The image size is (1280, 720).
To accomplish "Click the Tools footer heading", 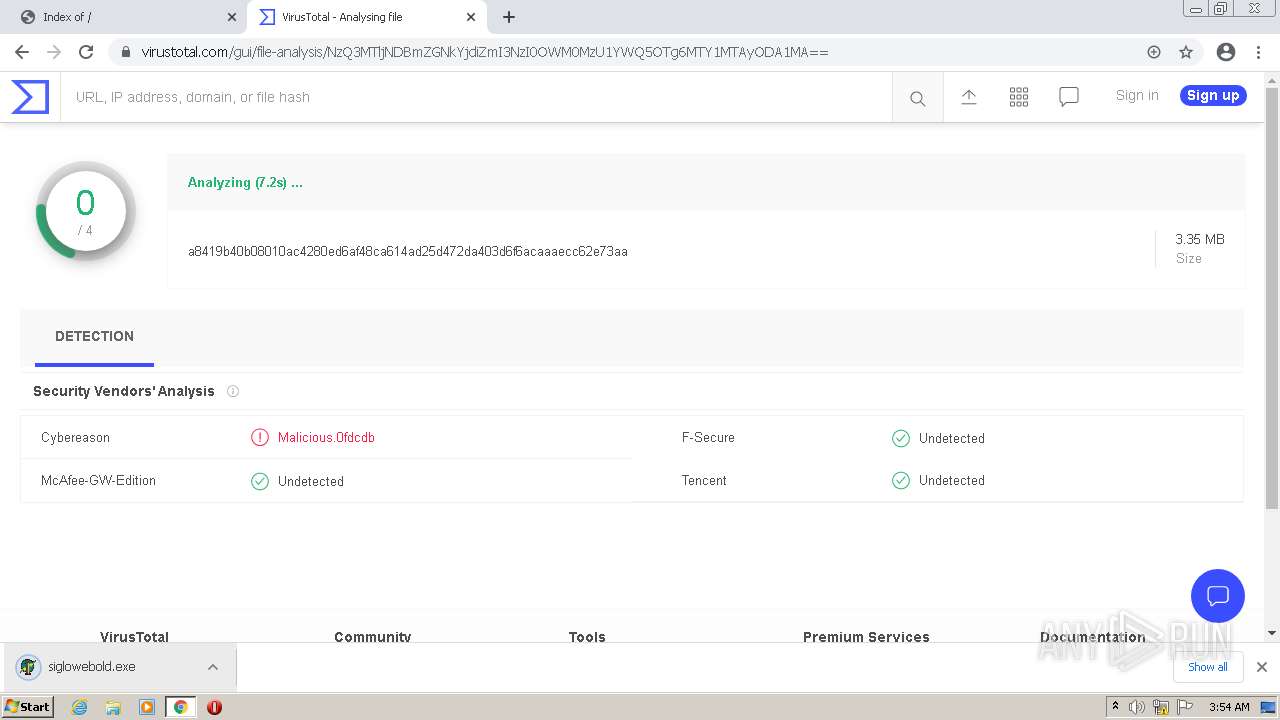I will click(587, 637).
